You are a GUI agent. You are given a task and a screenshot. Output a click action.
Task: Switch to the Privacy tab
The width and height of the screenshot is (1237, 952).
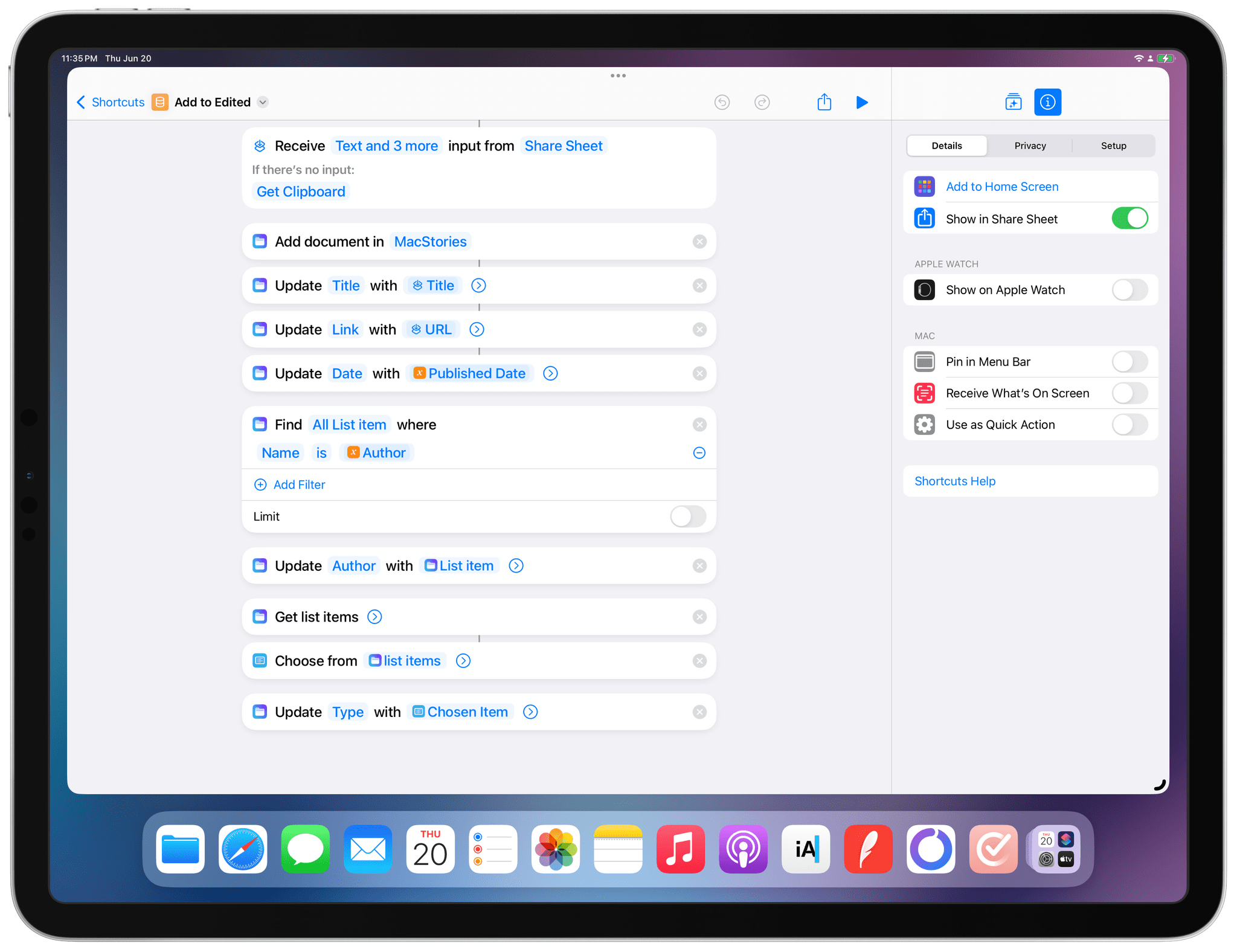1030,146
